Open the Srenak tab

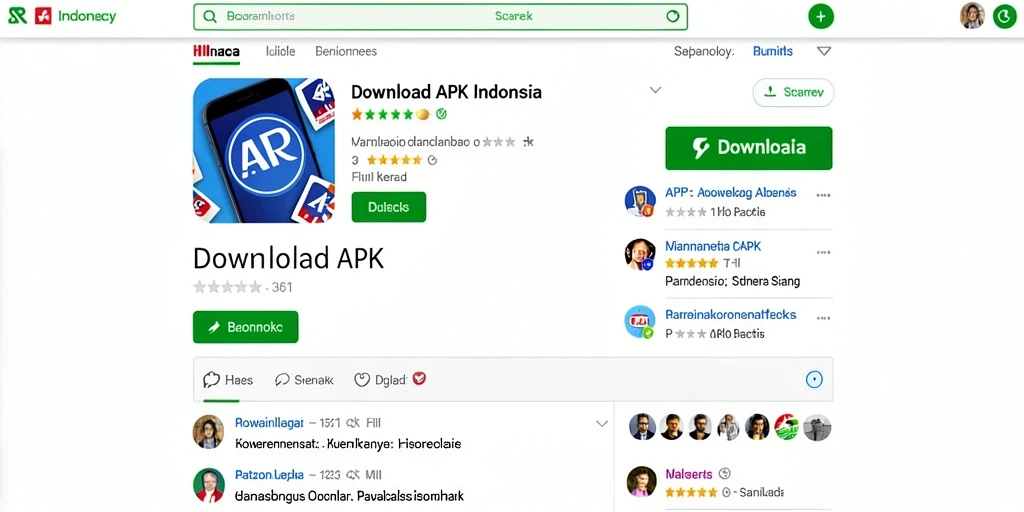pos(304,379)
